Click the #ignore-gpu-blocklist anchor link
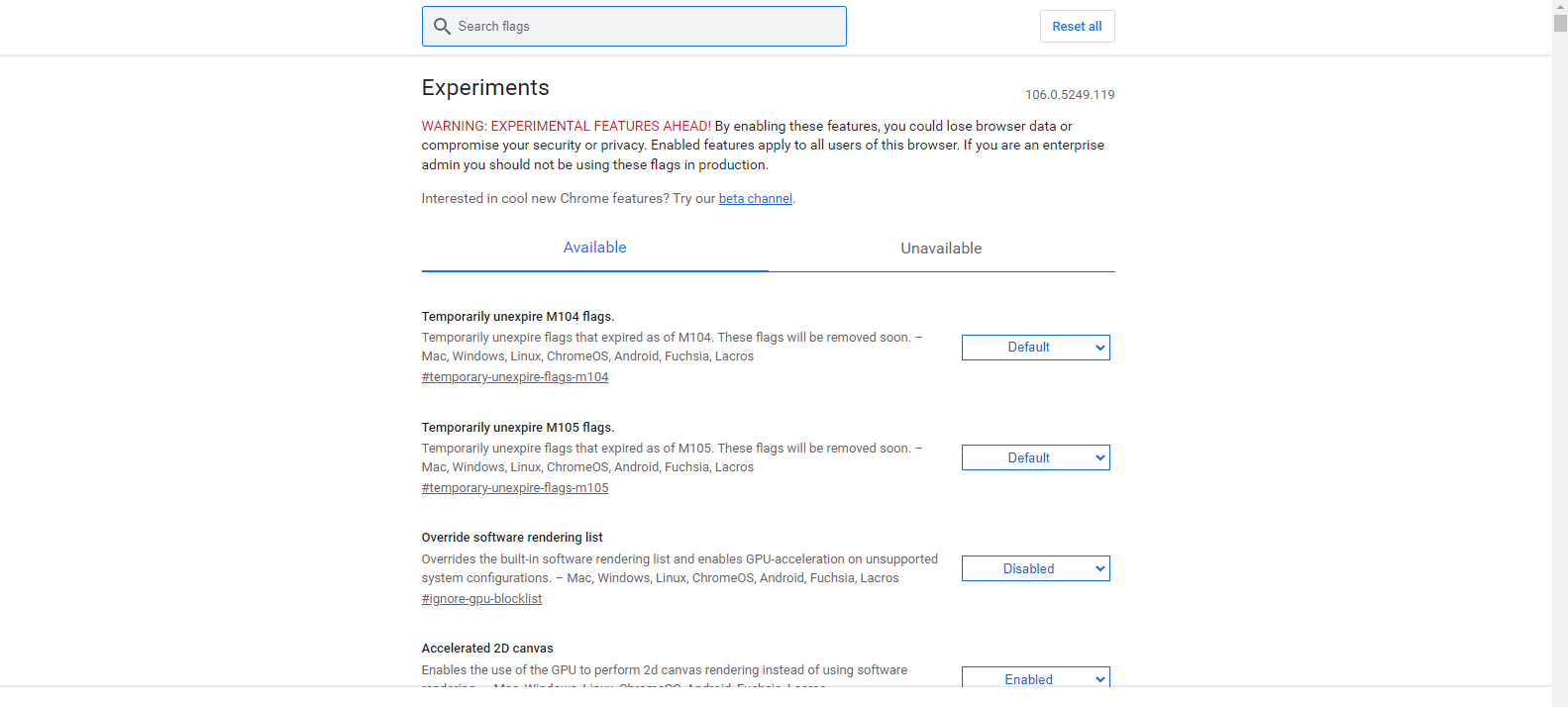 pyautogui.click(x=481, y=599)
